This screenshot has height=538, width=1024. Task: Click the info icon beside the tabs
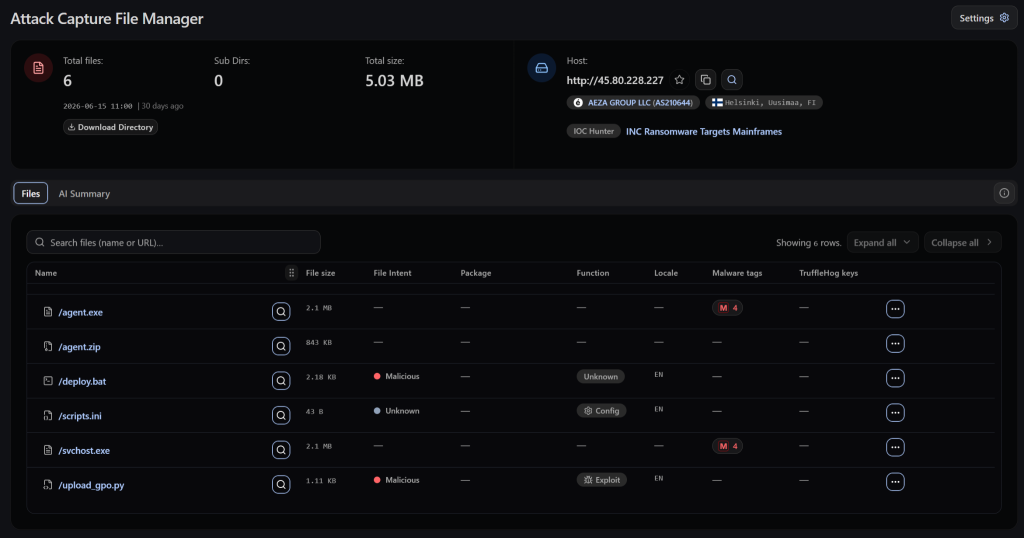1004,193
